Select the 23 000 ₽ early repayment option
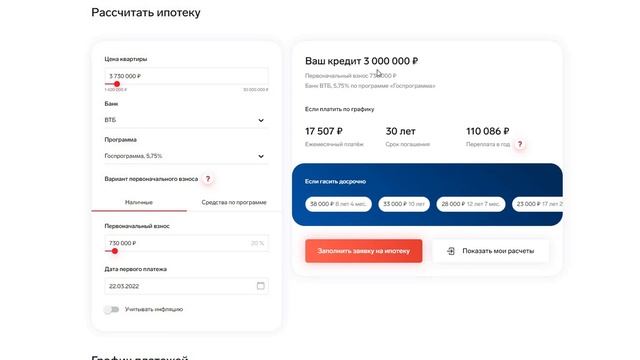The width and height of the screenshot is (640, 360). pyautogui.click(x=538, y=204)
